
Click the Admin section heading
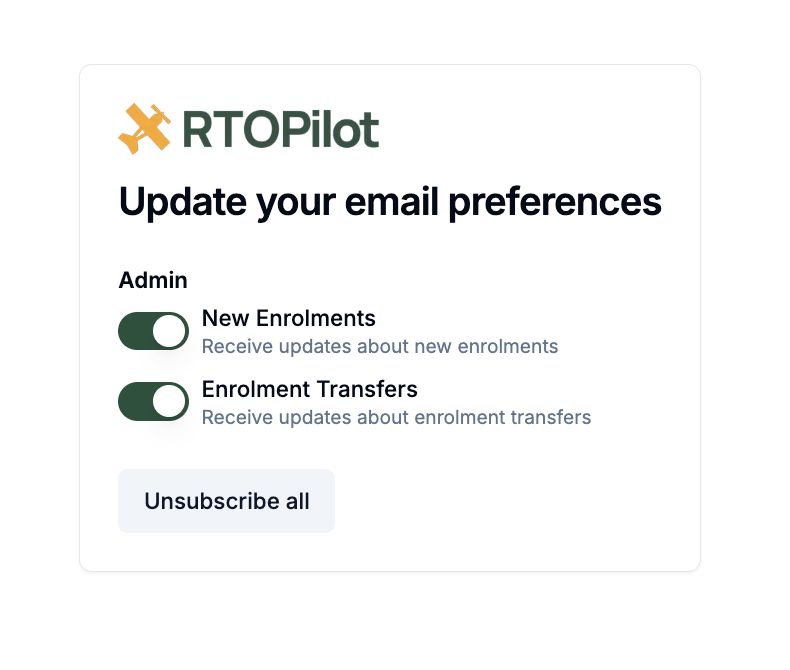(x=153, y=280)
